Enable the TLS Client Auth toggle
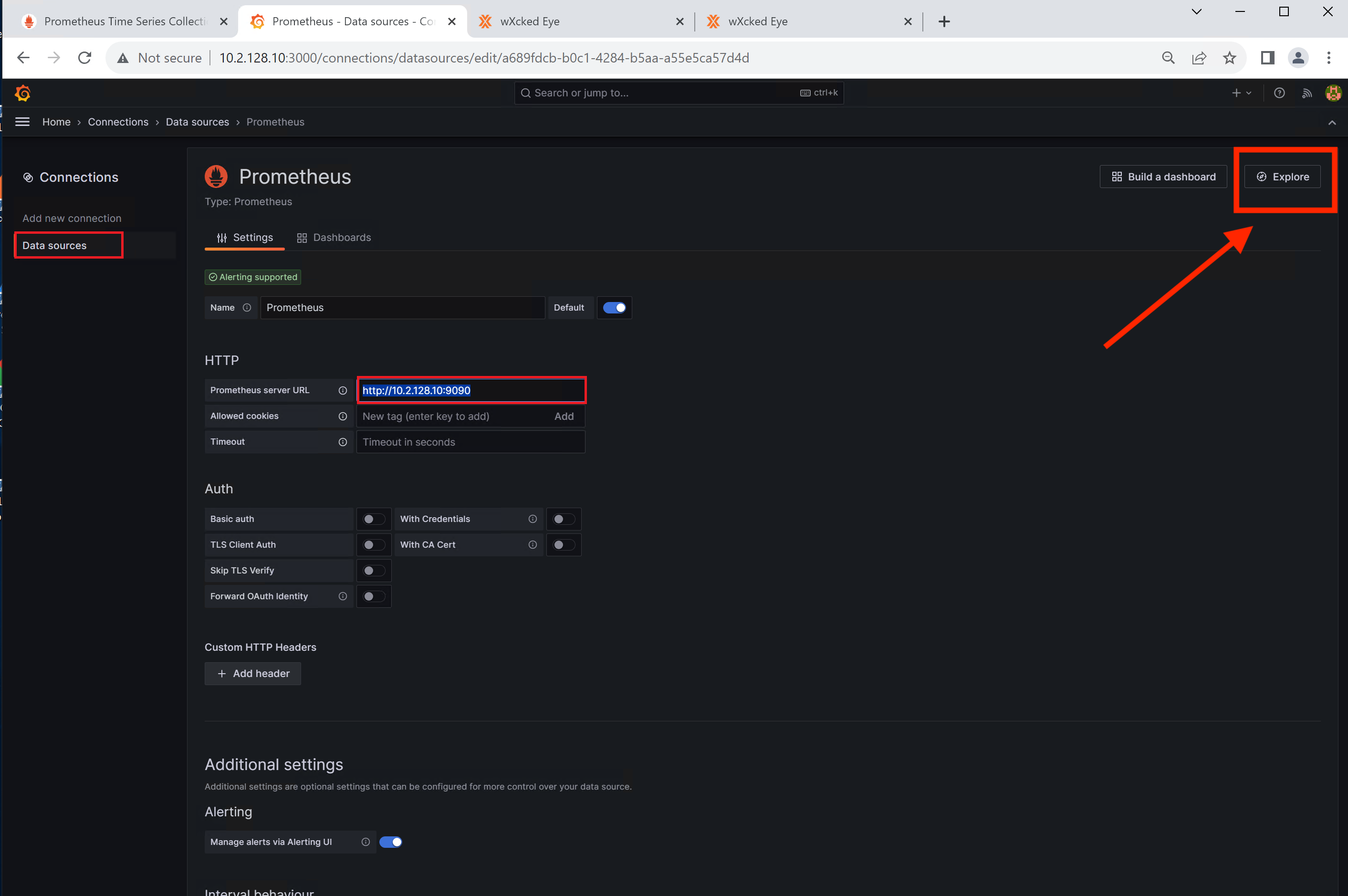 [x=374, y=544]
